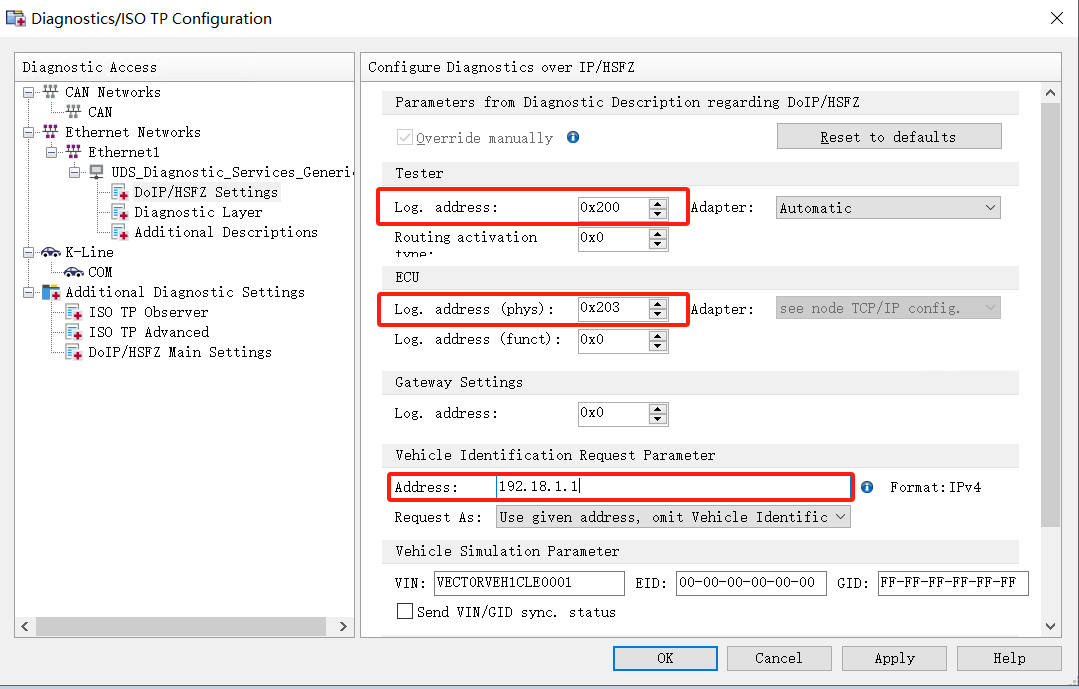Open the Tester Adapter dropdown
1079x689 pixels.
889,208
